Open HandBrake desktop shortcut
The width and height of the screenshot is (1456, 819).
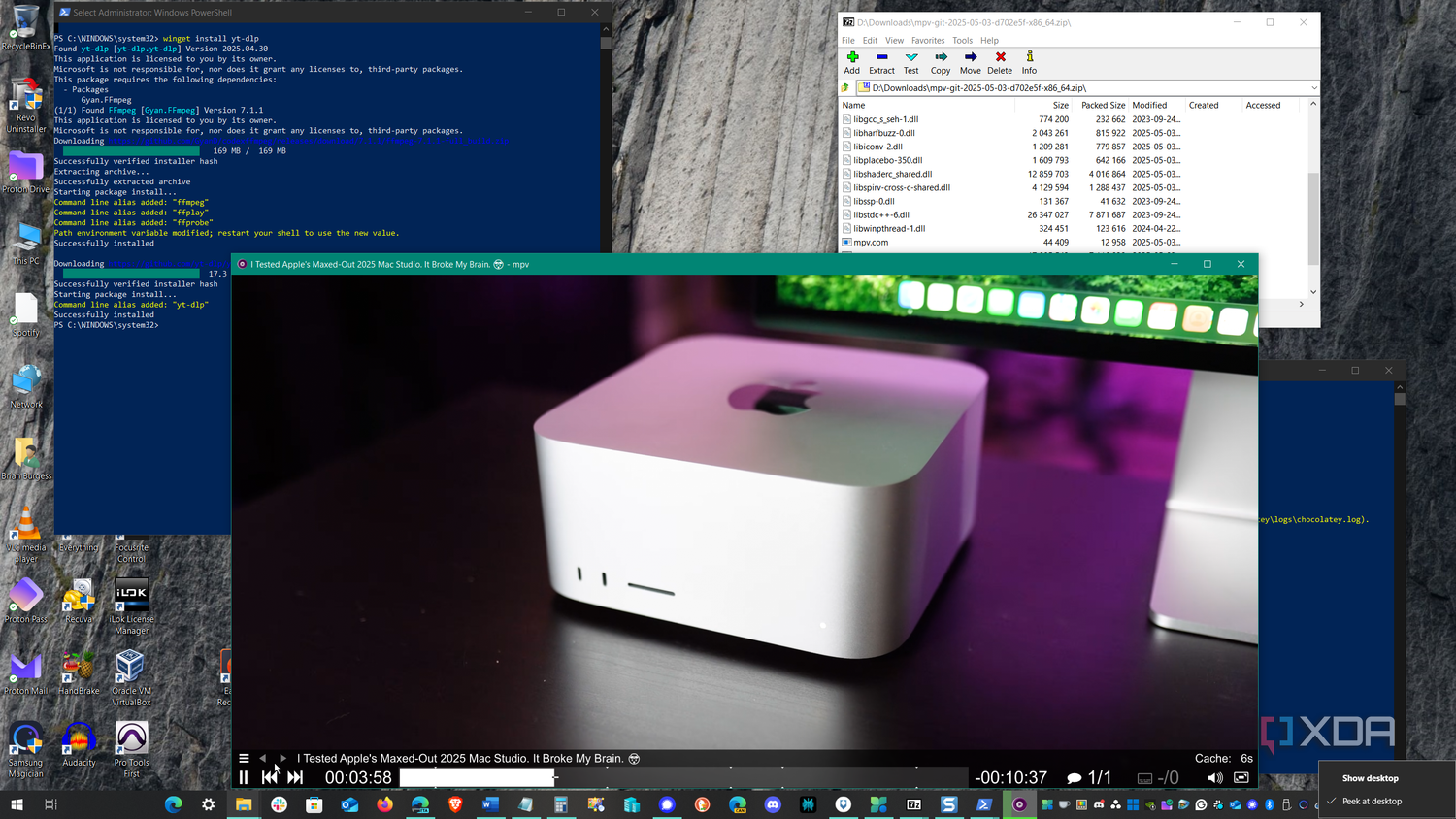79,673
